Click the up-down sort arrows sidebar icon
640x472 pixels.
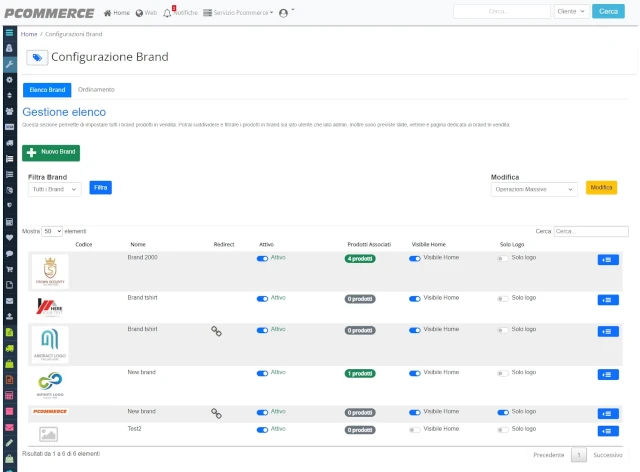click(9, 95)
